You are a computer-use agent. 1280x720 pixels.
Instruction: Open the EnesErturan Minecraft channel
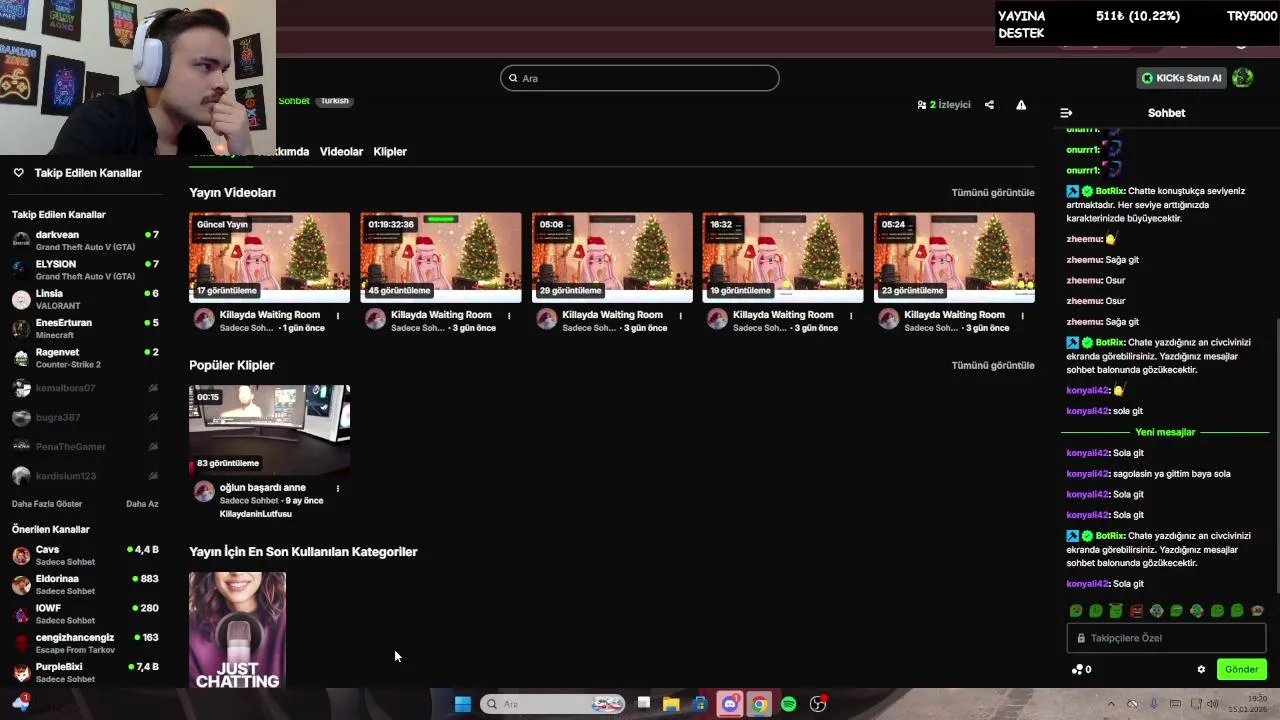point(85,328)
